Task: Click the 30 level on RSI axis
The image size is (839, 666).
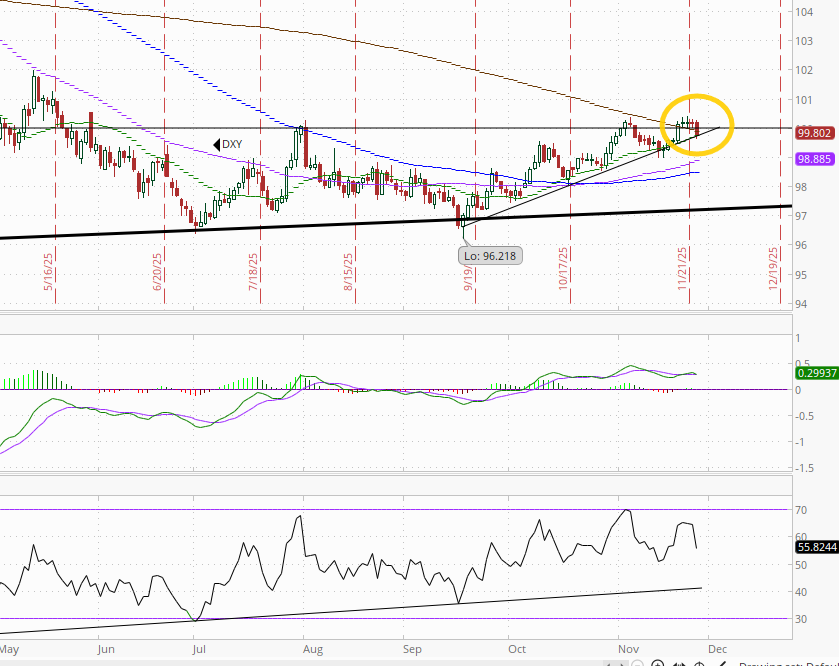Action: 801,619
